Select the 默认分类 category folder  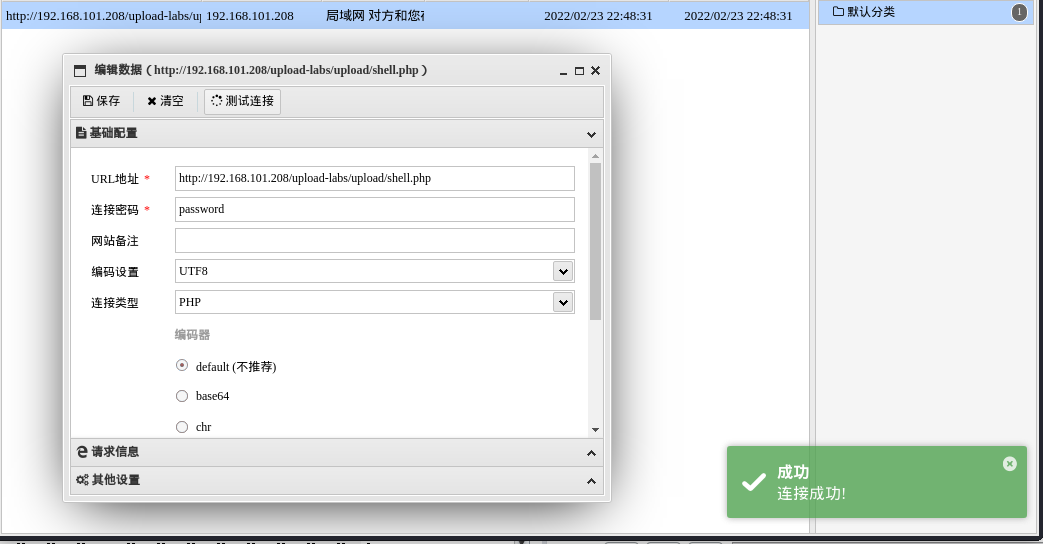click(926, 12)
